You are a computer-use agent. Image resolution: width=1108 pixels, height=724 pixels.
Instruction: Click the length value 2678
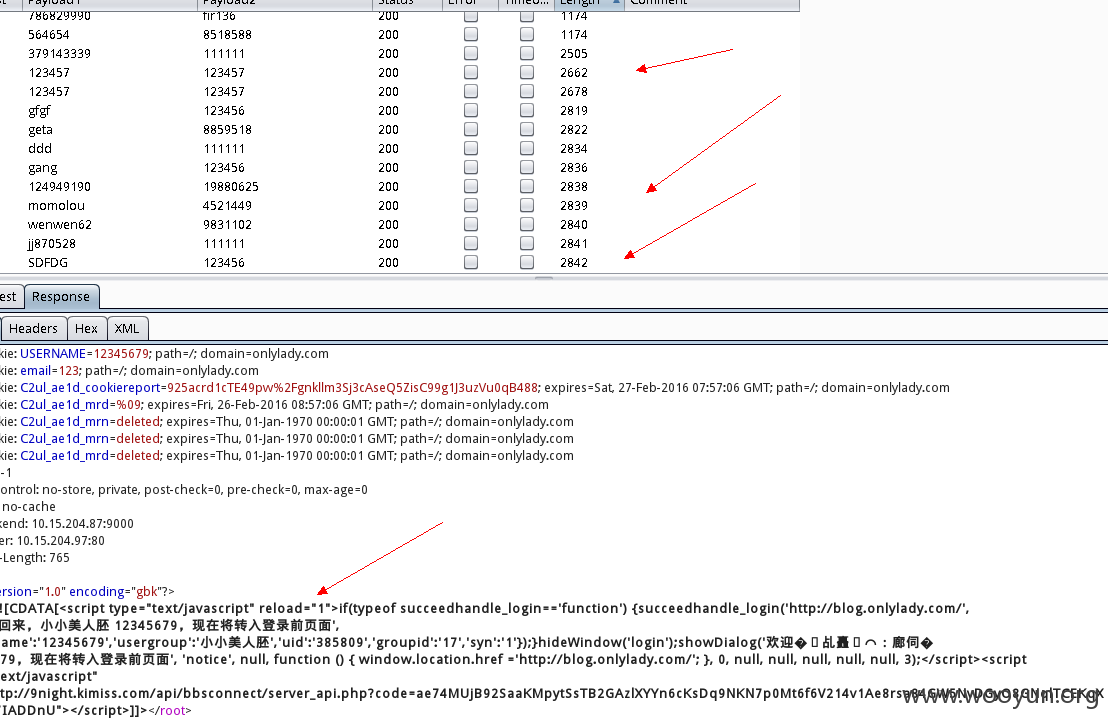[x=574, y=92]
